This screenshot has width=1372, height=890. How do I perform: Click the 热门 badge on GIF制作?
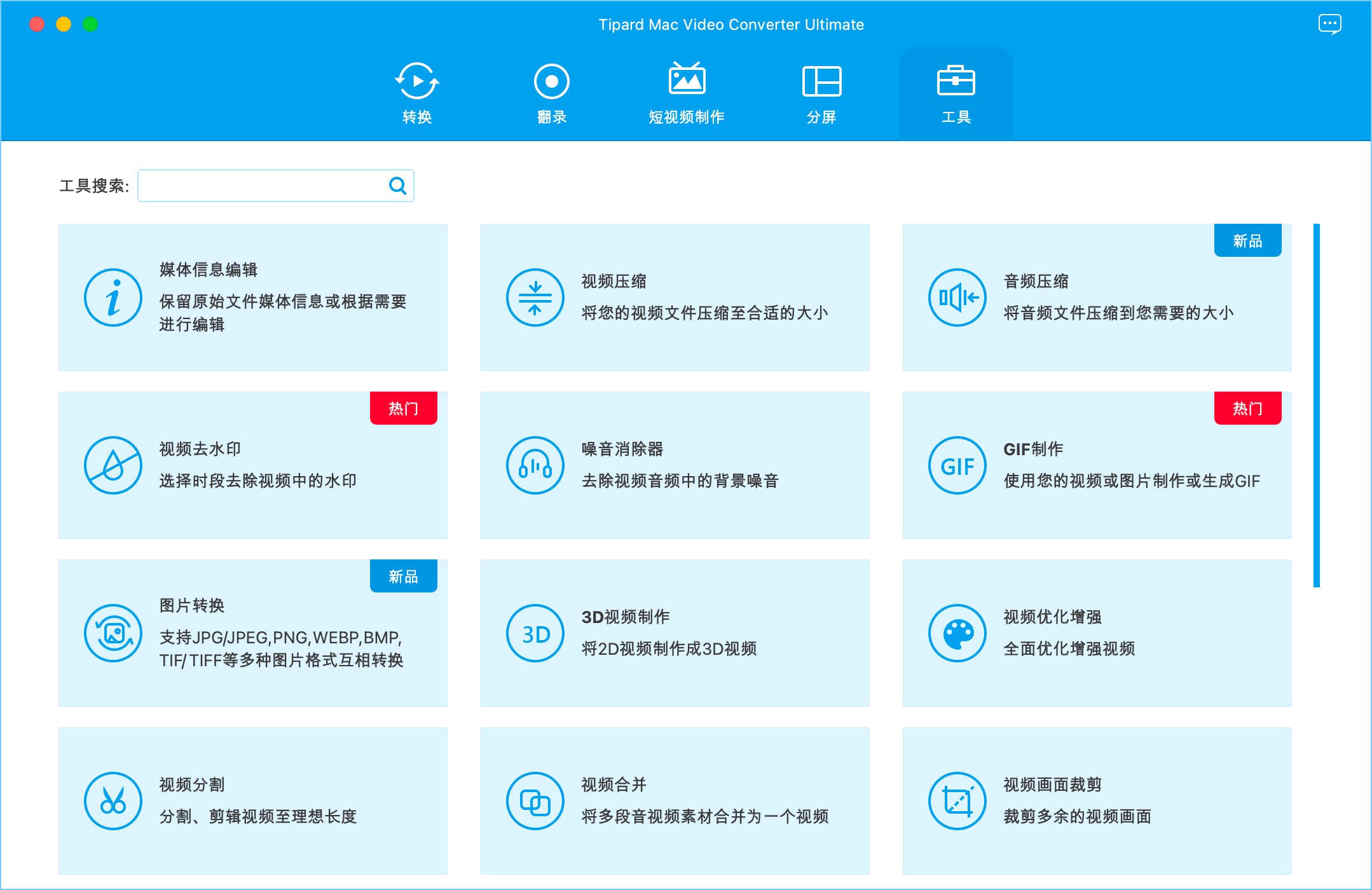click(1247, 408)
